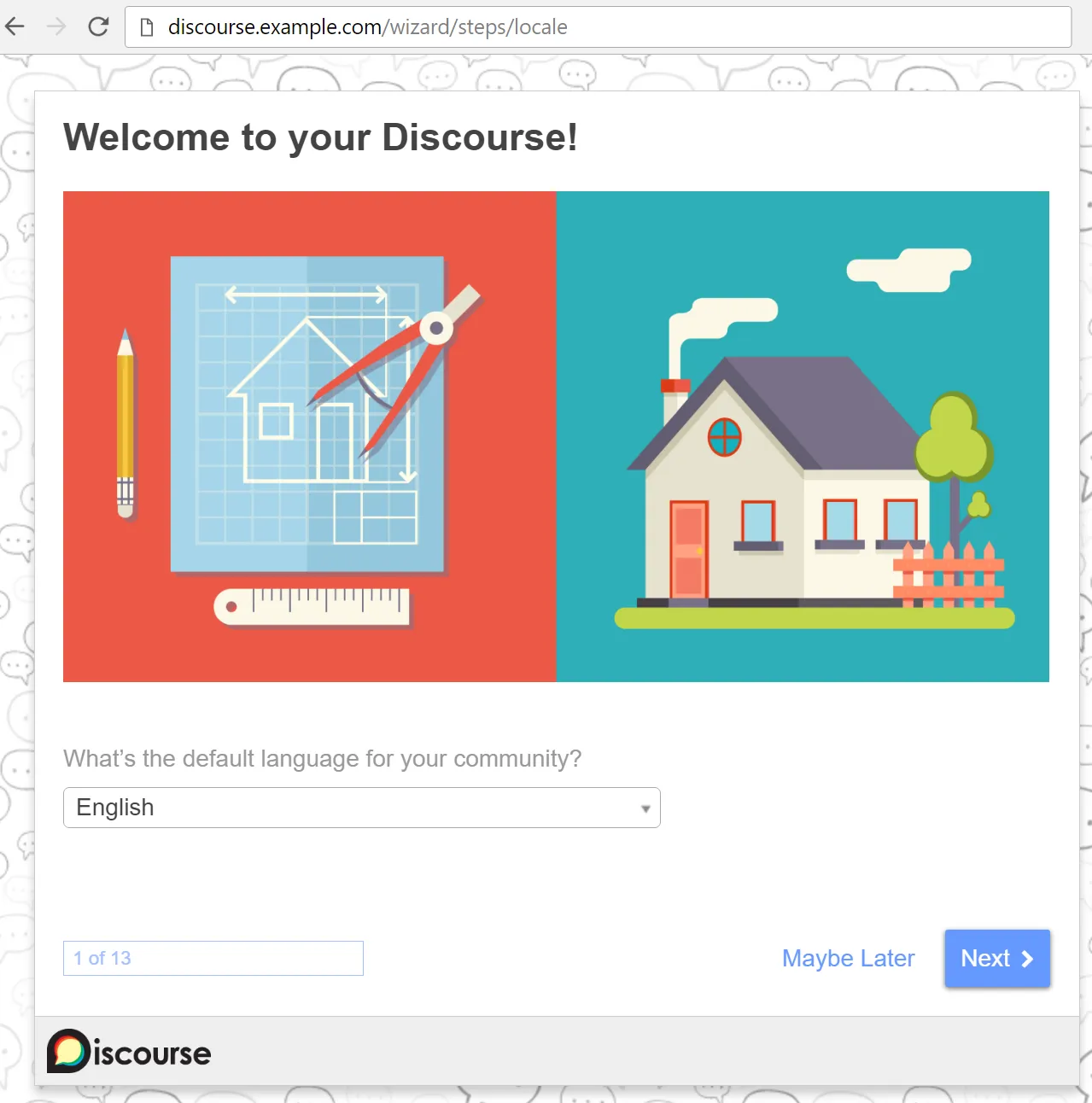Click the Welcome to your Discourse heading
This screenshot has width=1092, height=1103.
pyautogui.click(x=320, y=137)
